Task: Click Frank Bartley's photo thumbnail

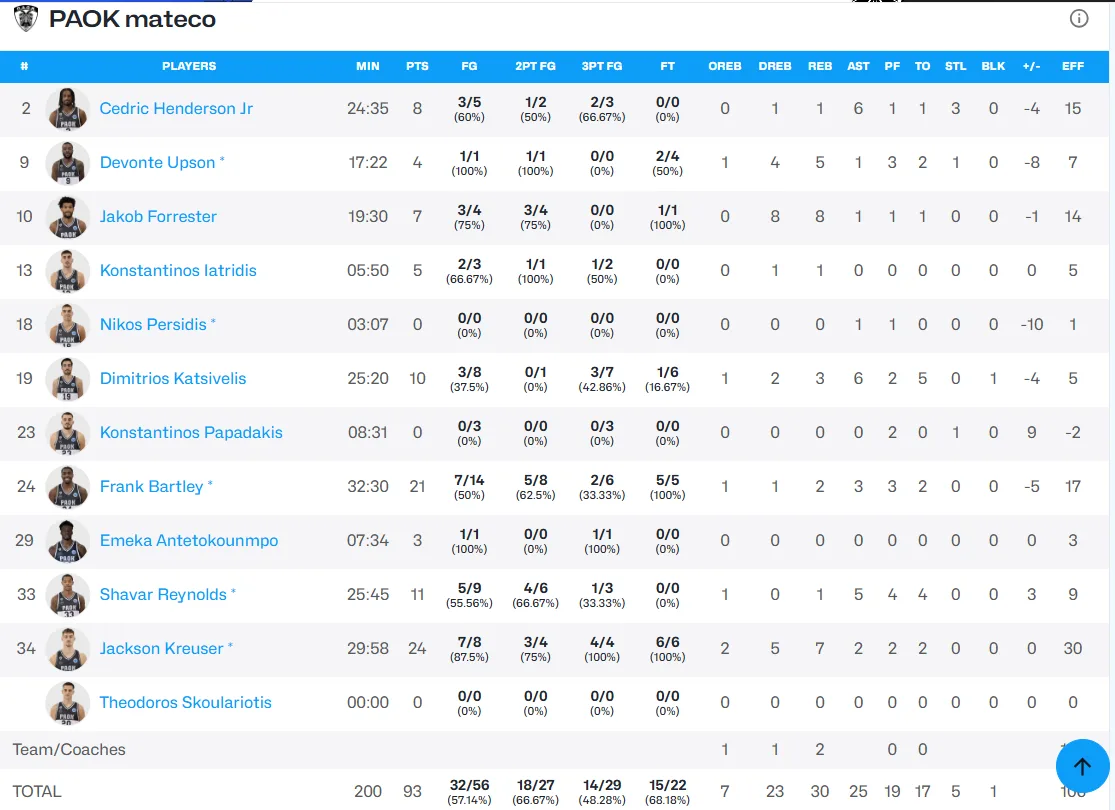Action: pyautogui.click(x=68, y=487)
